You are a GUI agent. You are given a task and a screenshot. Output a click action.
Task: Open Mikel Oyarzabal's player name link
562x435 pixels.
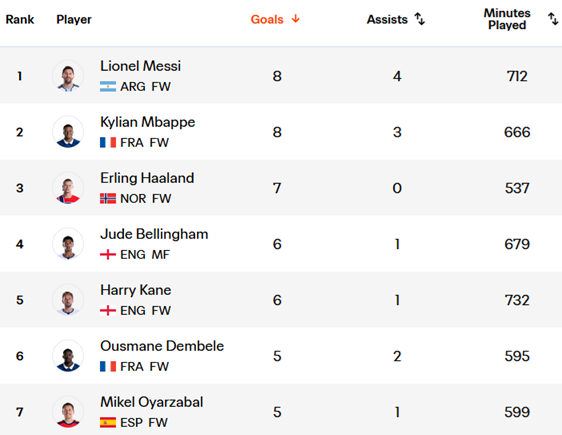(152, 402)
